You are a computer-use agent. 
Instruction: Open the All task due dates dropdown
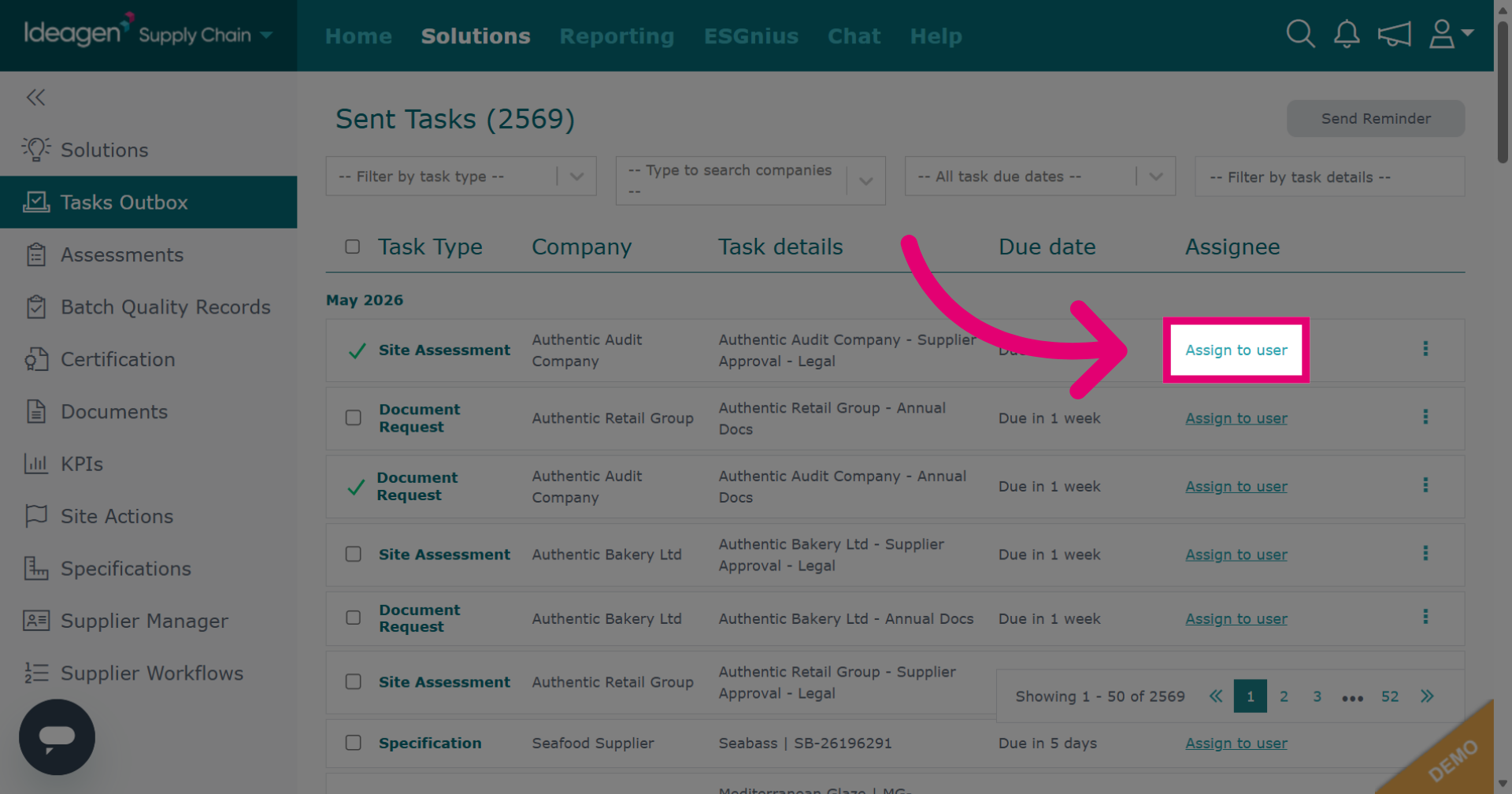pyautogui.click(x=1040, y=176)
